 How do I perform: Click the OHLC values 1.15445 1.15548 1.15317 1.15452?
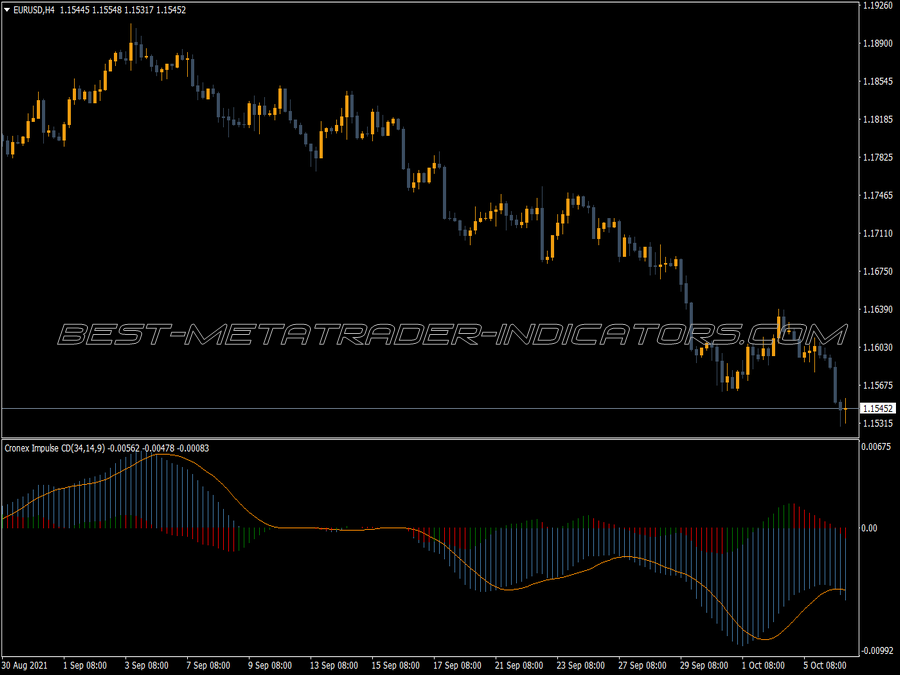point(123,10)
